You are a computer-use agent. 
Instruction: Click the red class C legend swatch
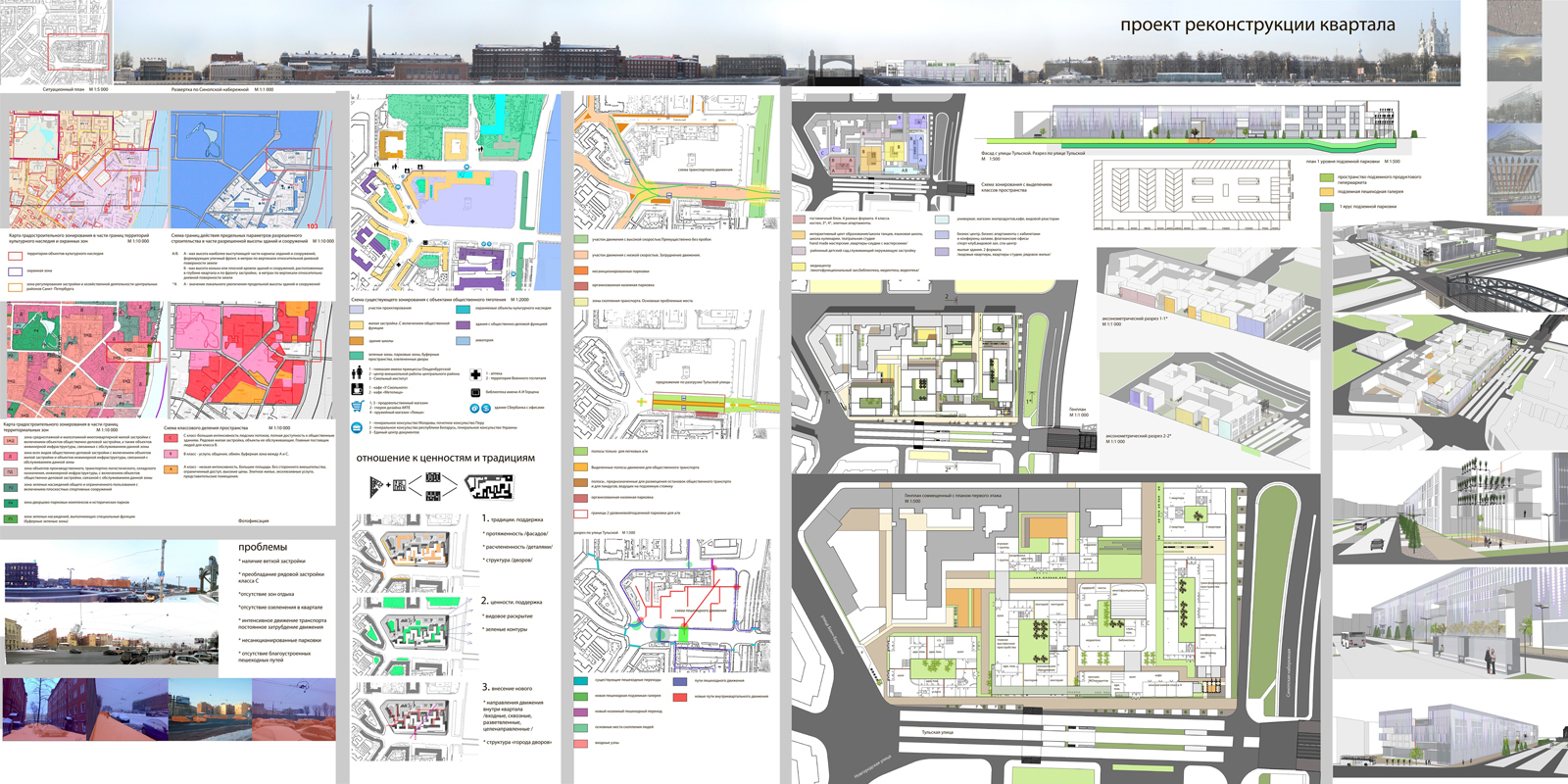click(170, 437)
